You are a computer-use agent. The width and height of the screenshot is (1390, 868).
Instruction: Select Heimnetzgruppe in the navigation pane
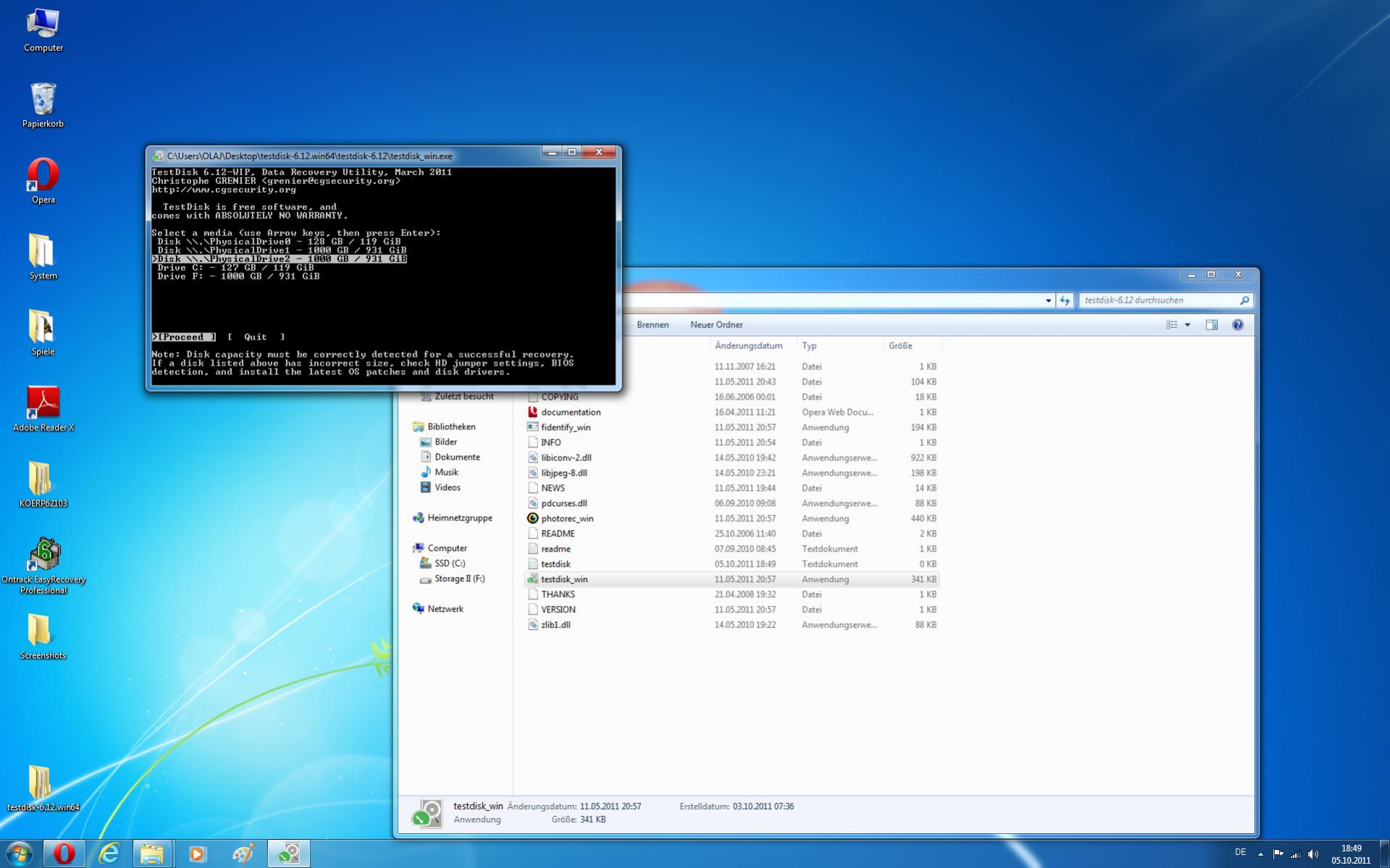(x=452, y=518)
